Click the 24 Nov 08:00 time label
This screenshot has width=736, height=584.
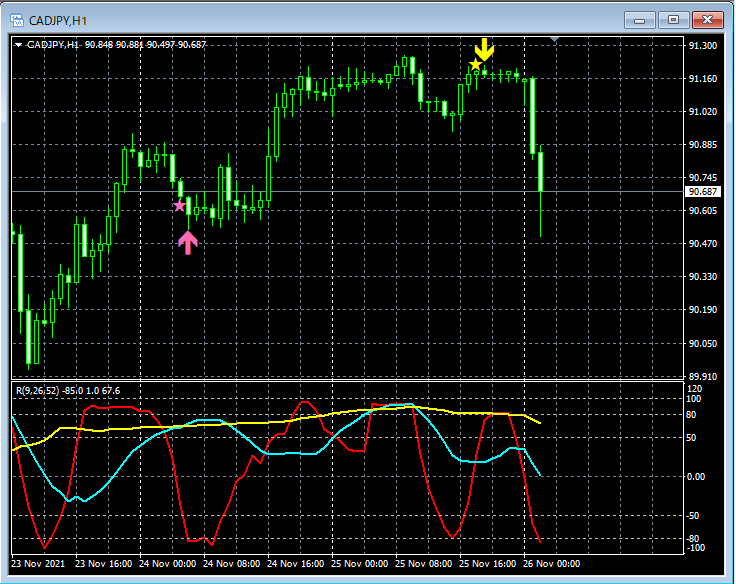tap(231, 563)
